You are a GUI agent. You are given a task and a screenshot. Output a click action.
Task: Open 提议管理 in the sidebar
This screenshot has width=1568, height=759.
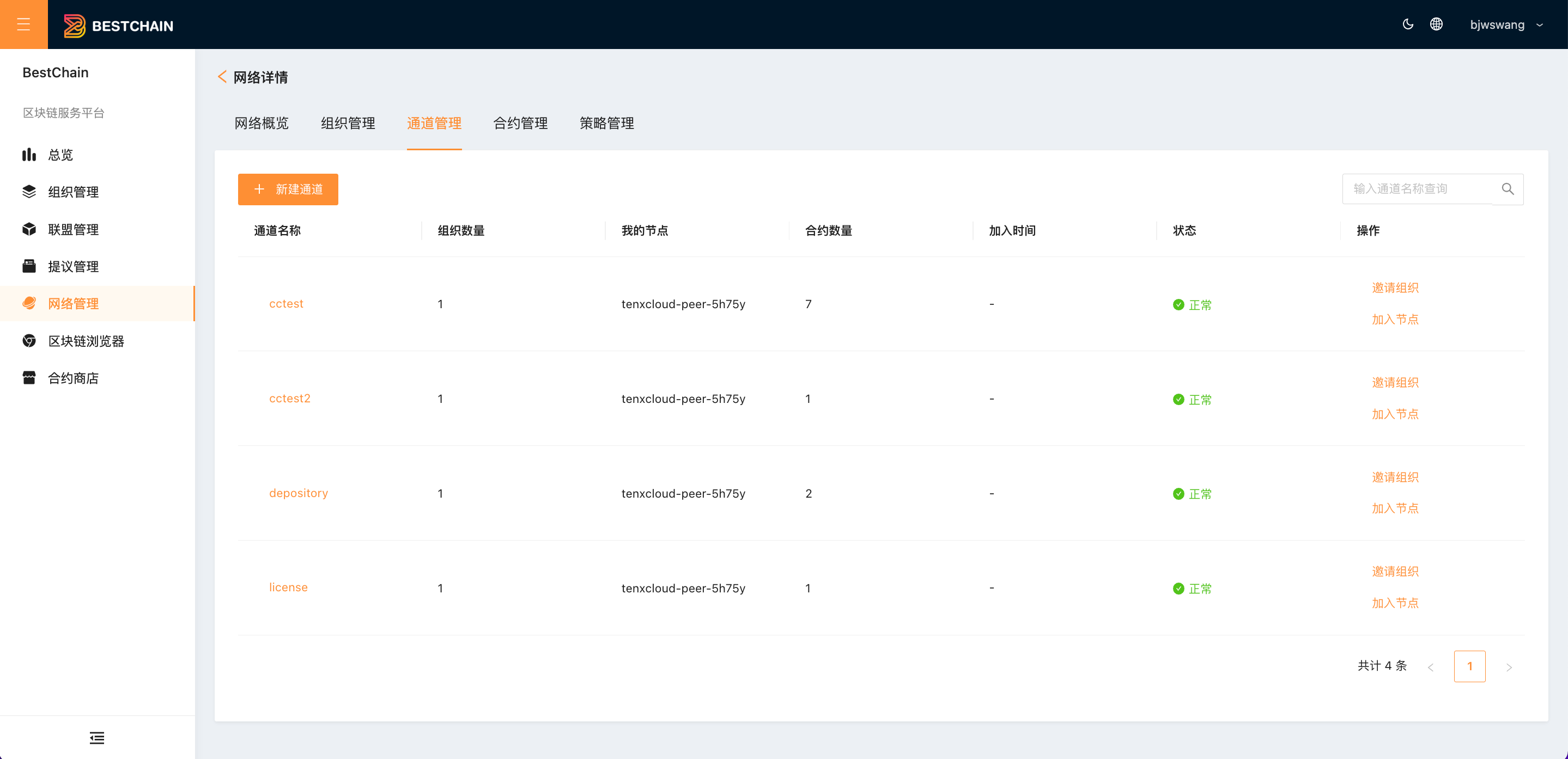click(x=98, y=266)
